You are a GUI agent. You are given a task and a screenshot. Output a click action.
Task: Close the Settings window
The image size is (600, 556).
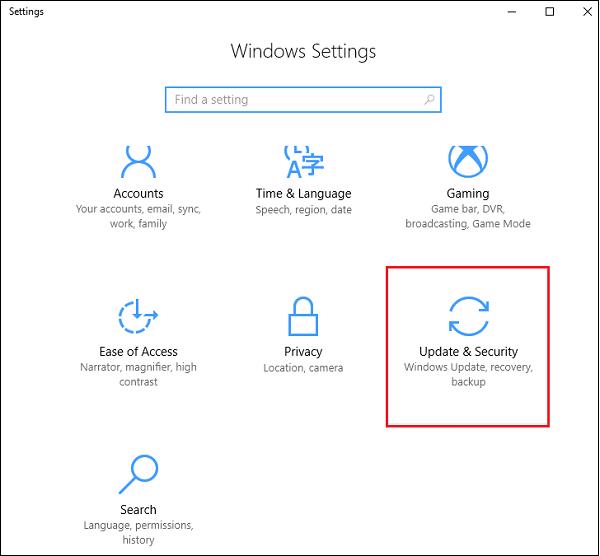click(587, 12)
